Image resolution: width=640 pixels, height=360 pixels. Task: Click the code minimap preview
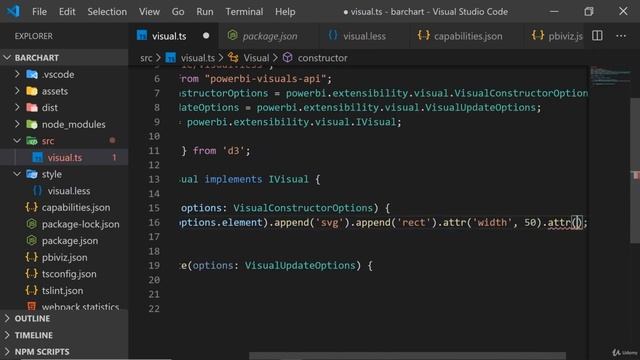(610, 76)
